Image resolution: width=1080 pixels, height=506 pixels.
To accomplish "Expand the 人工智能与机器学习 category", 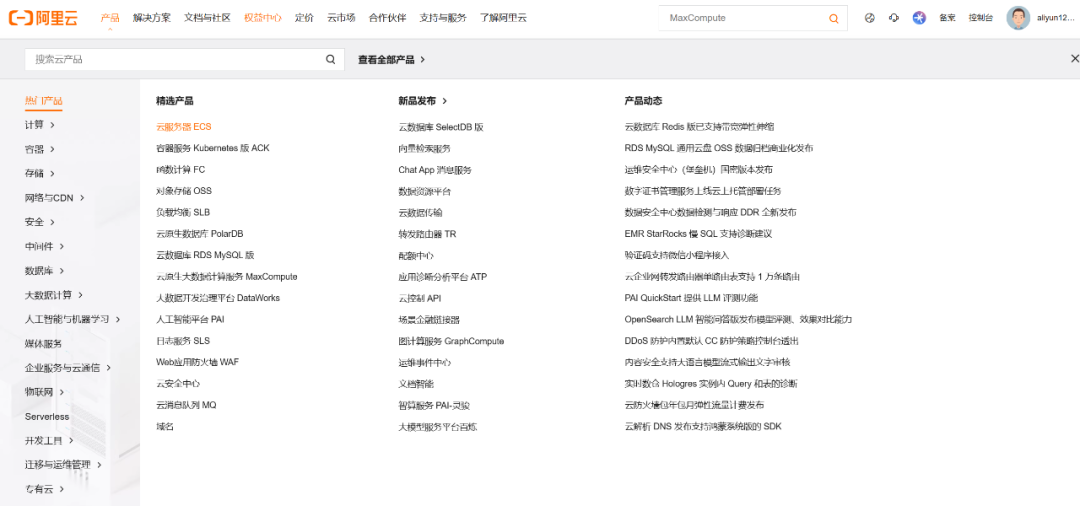I will click(73, 319).
